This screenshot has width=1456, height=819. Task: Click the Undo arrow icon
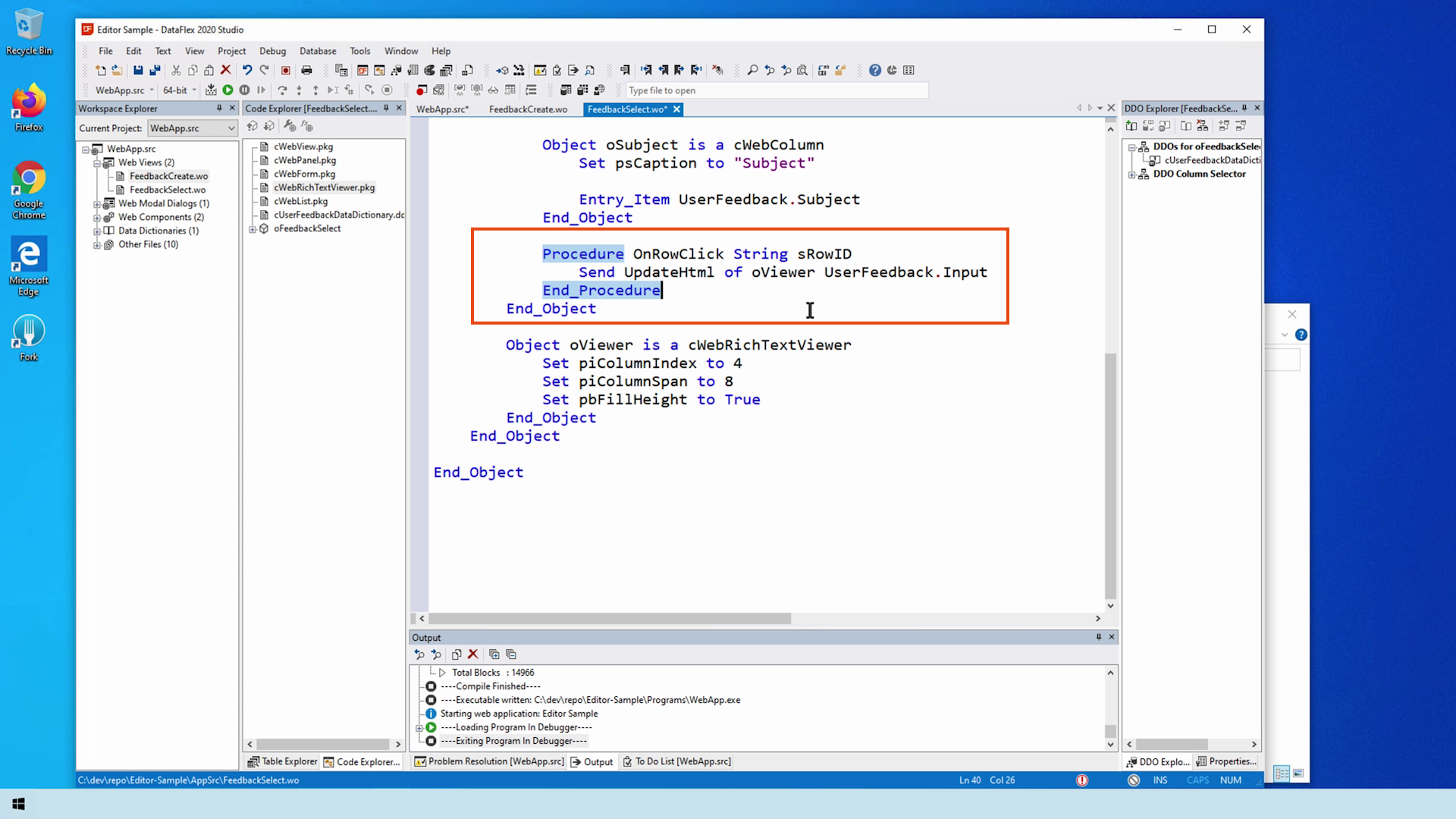click(x=247, y=71)
